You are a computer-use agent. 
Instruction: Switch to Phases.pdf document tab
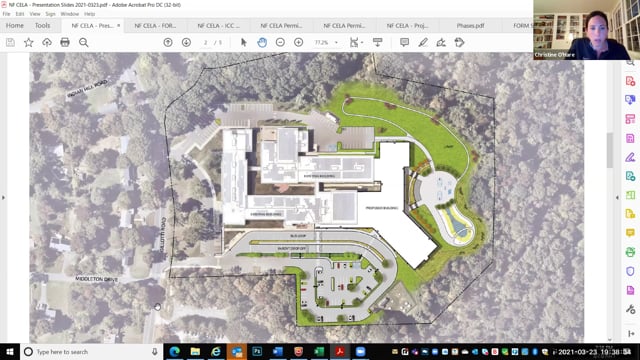tap(470, 25)
